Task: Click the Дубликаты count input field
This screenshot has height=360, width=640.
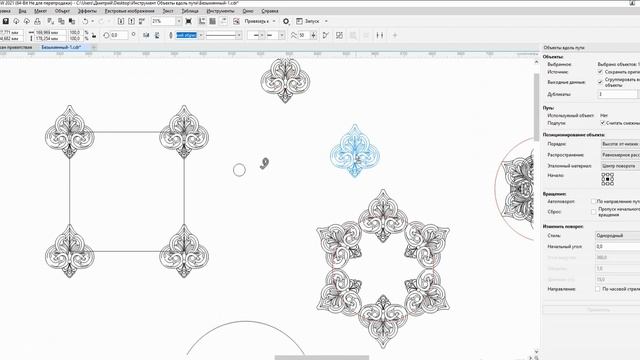Action: 617,94
